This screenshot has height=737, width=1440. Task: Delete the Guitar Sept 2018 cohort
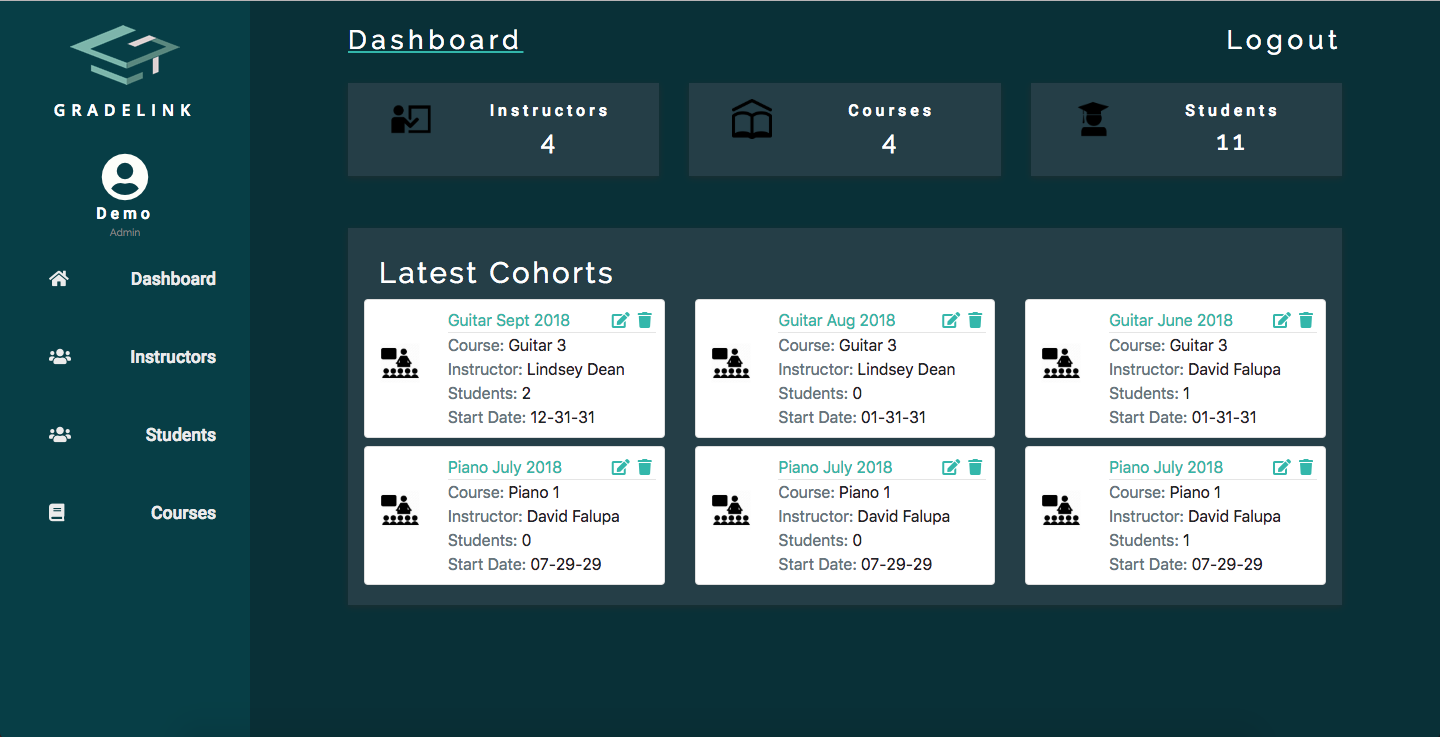645,320
